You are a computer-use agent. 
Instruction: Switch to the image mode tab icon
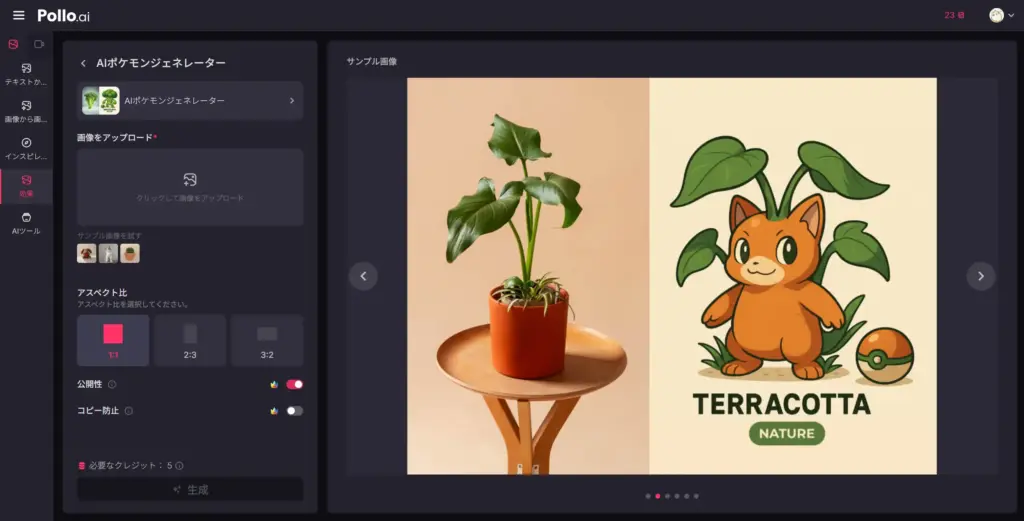coord(13,44)
